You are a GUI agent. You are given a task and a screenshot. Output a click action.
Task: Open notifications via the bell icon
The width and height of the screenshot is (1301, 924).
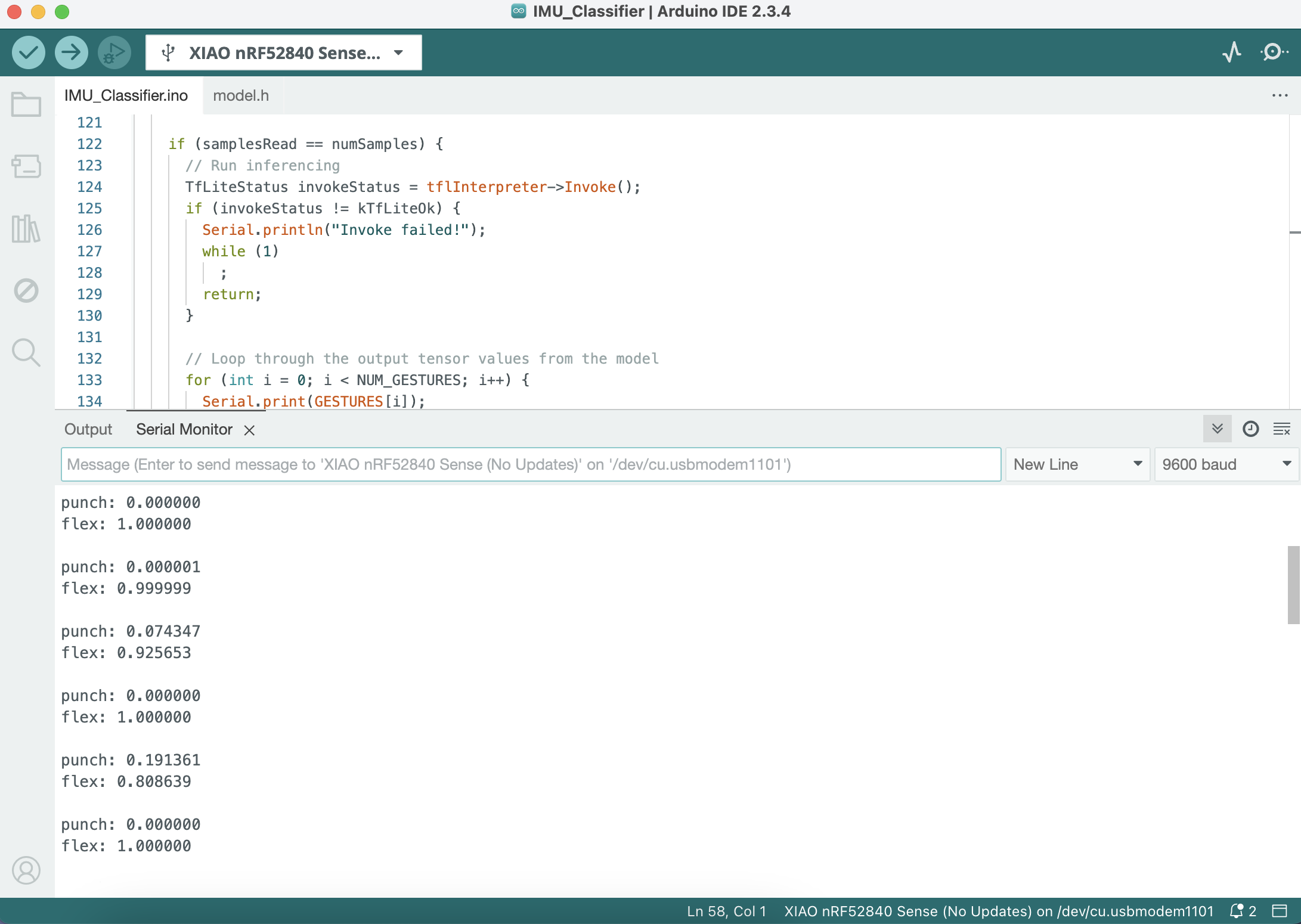1235,911
